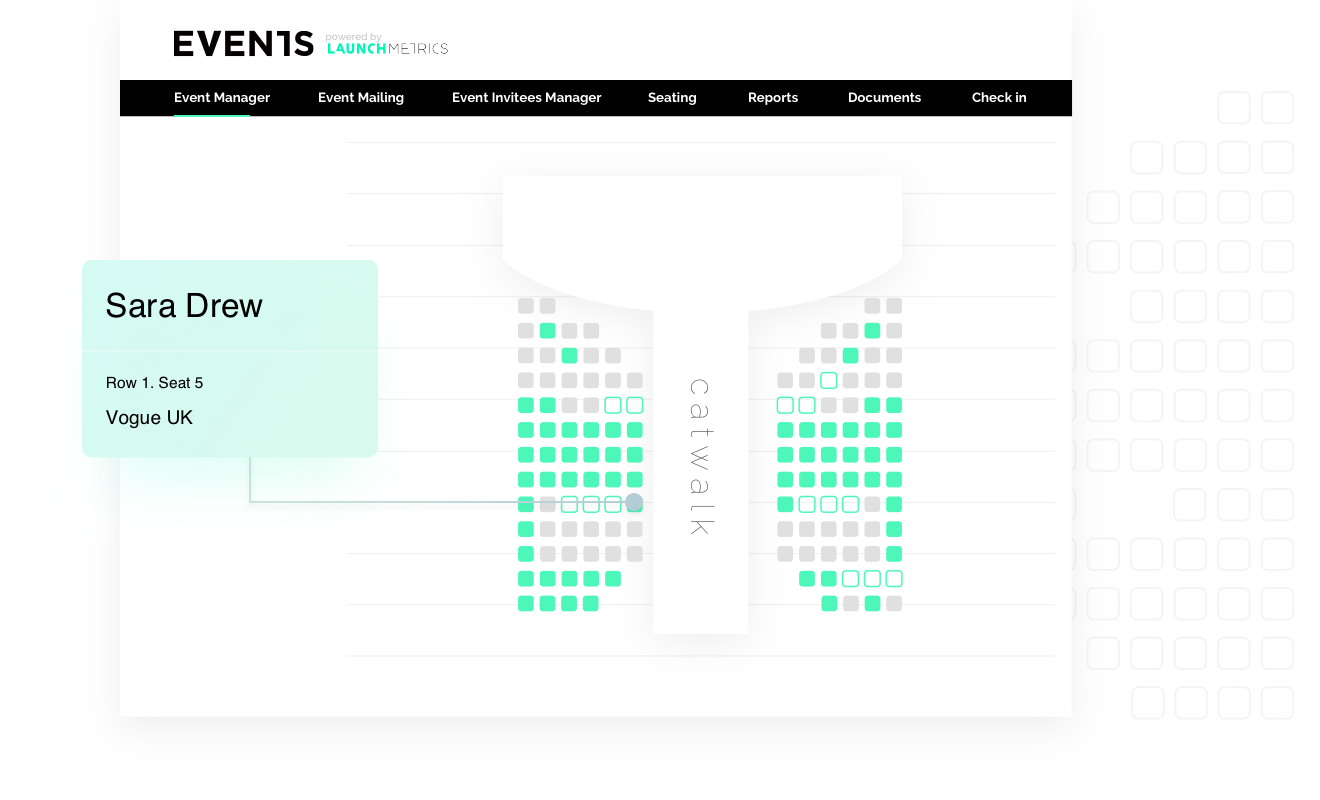This screenshot has height=800, width=1320.
Task: Click the Launchmetrics brand mark
Action: coord(389,46)
